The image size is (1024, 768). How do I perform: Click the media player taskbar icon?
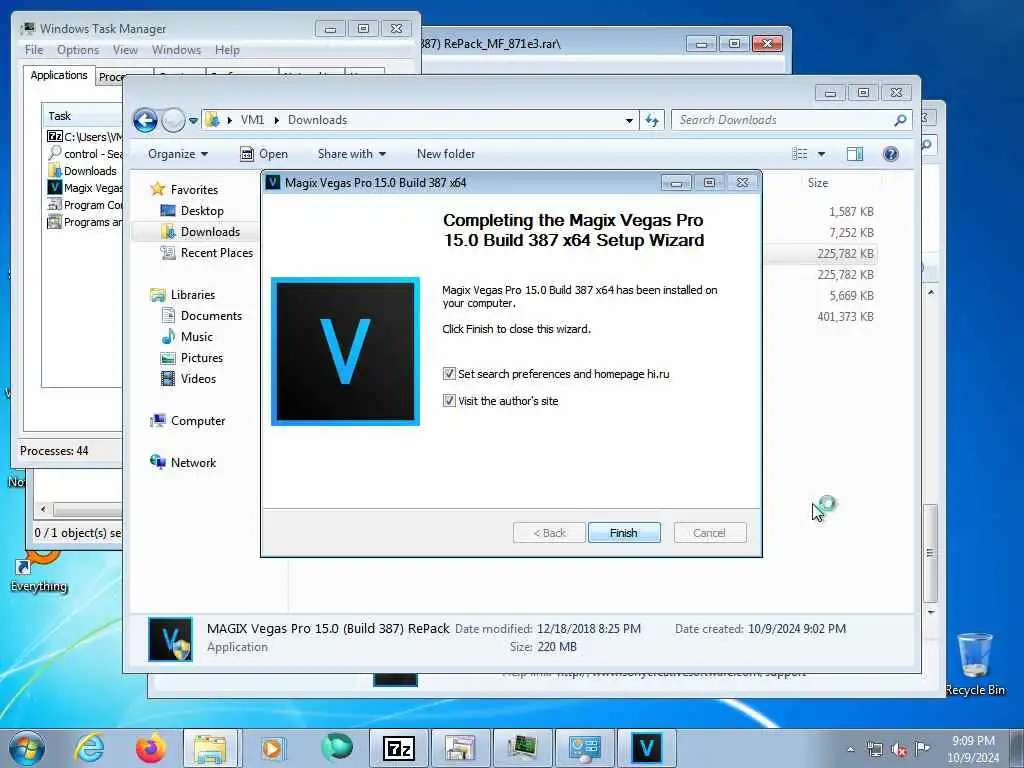(272, 748)
